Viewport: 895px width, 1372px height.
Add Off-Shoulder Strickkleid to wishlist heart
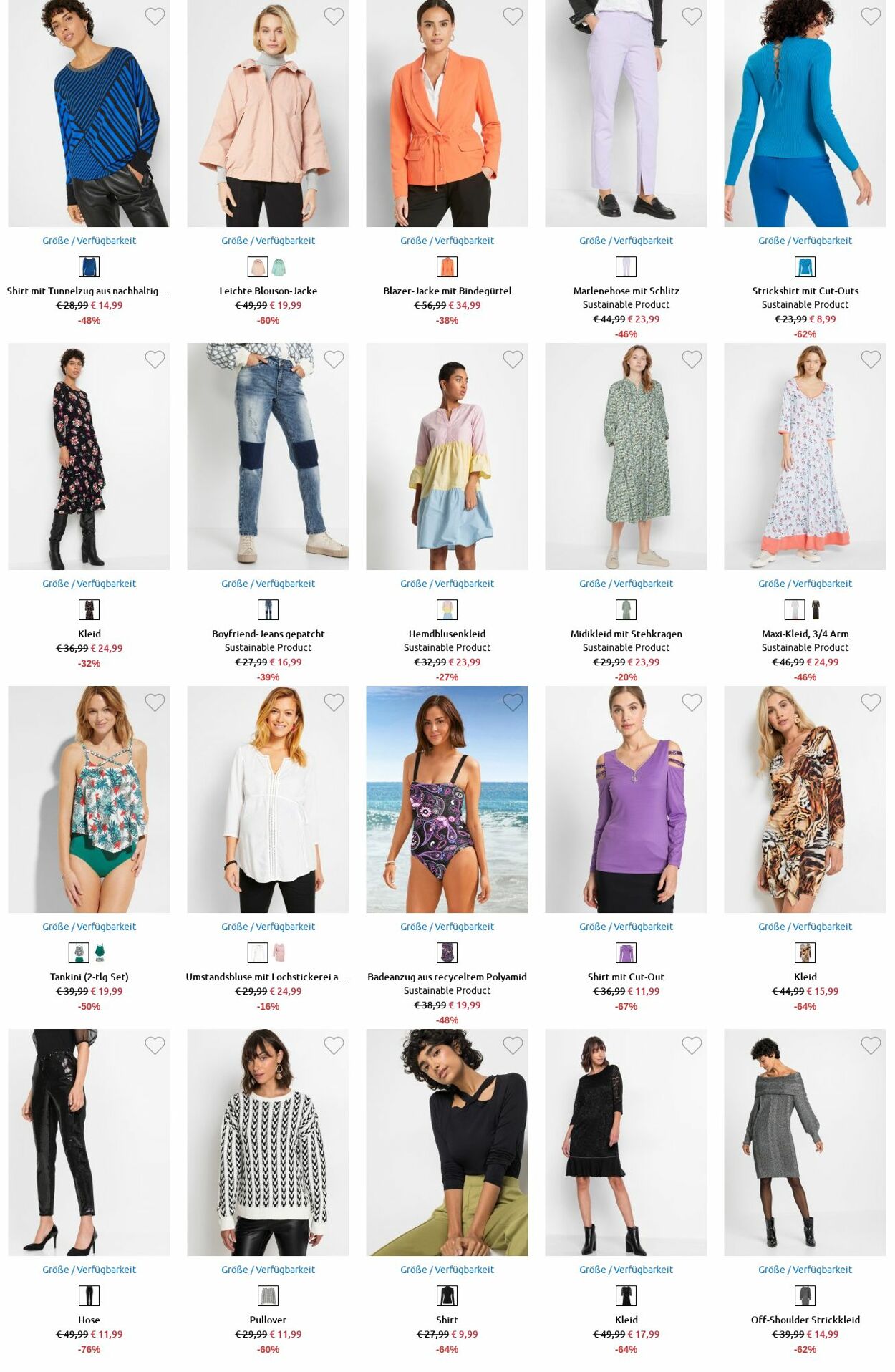(x=871, y=1045)
